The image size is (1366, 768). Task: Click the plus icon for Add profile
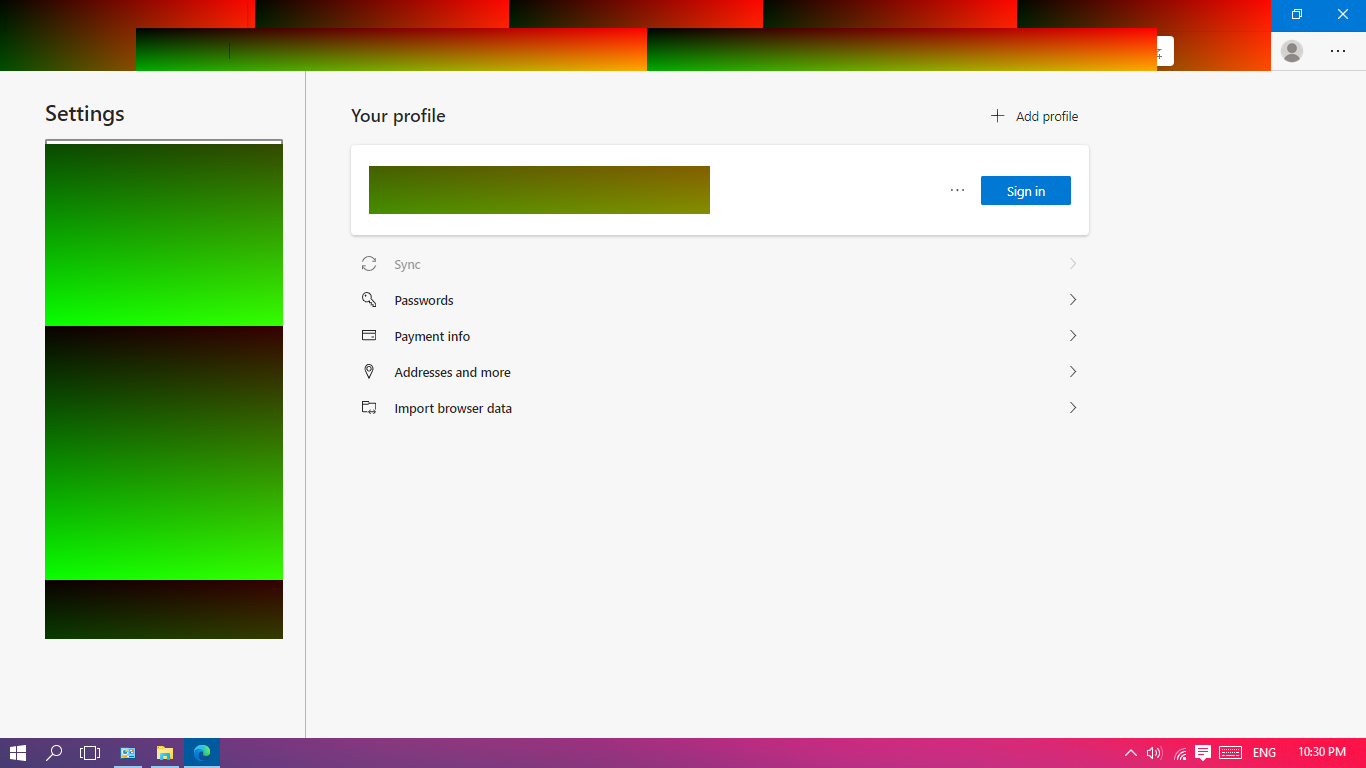[x=997, y=116]
